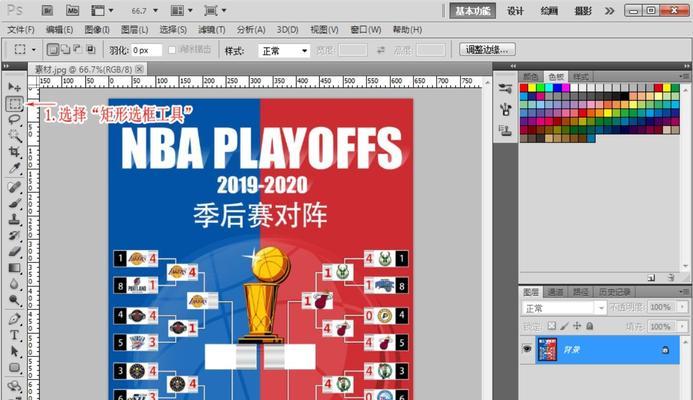The height and width of the screenshot is (400, 693).
Task: Select the Move tool
Action: (x=14, y=87)
